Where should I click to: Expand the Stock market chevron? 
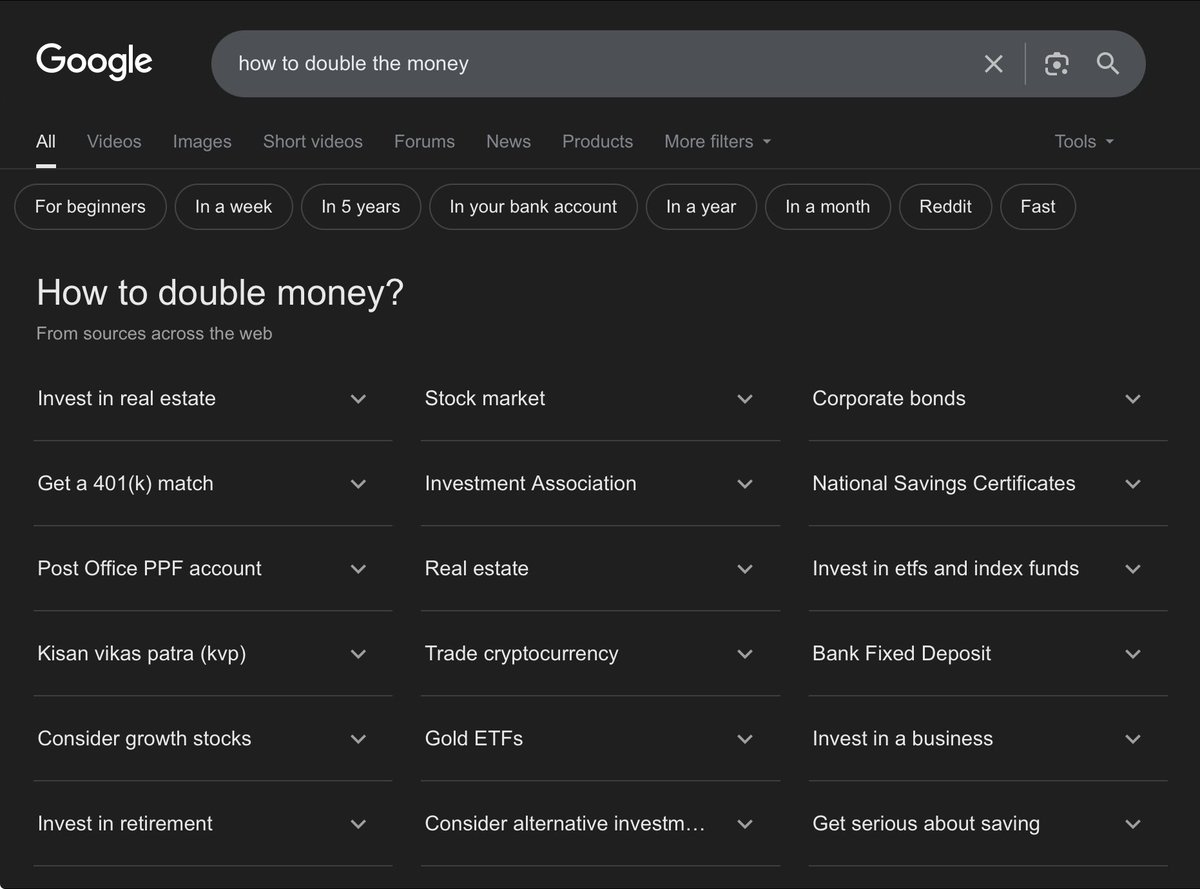point(745,399)
